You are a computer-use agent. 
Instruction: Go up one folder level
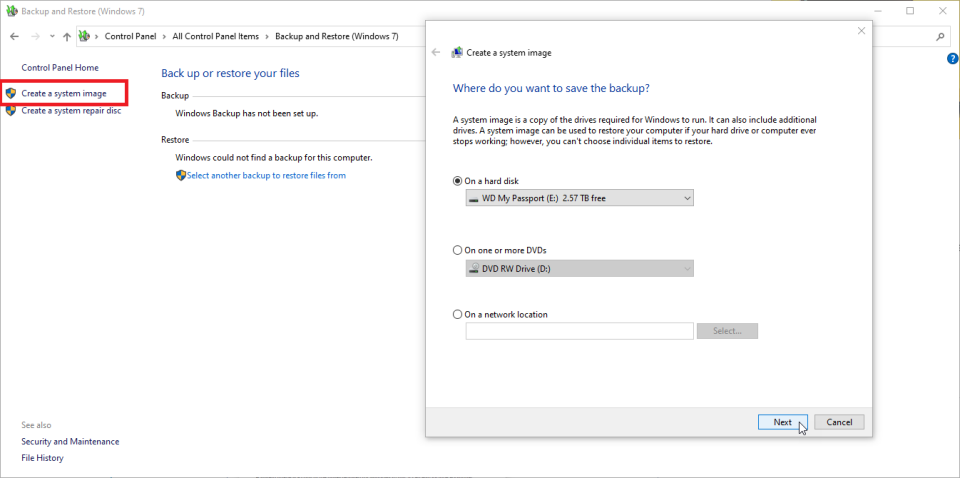(67, 37)
